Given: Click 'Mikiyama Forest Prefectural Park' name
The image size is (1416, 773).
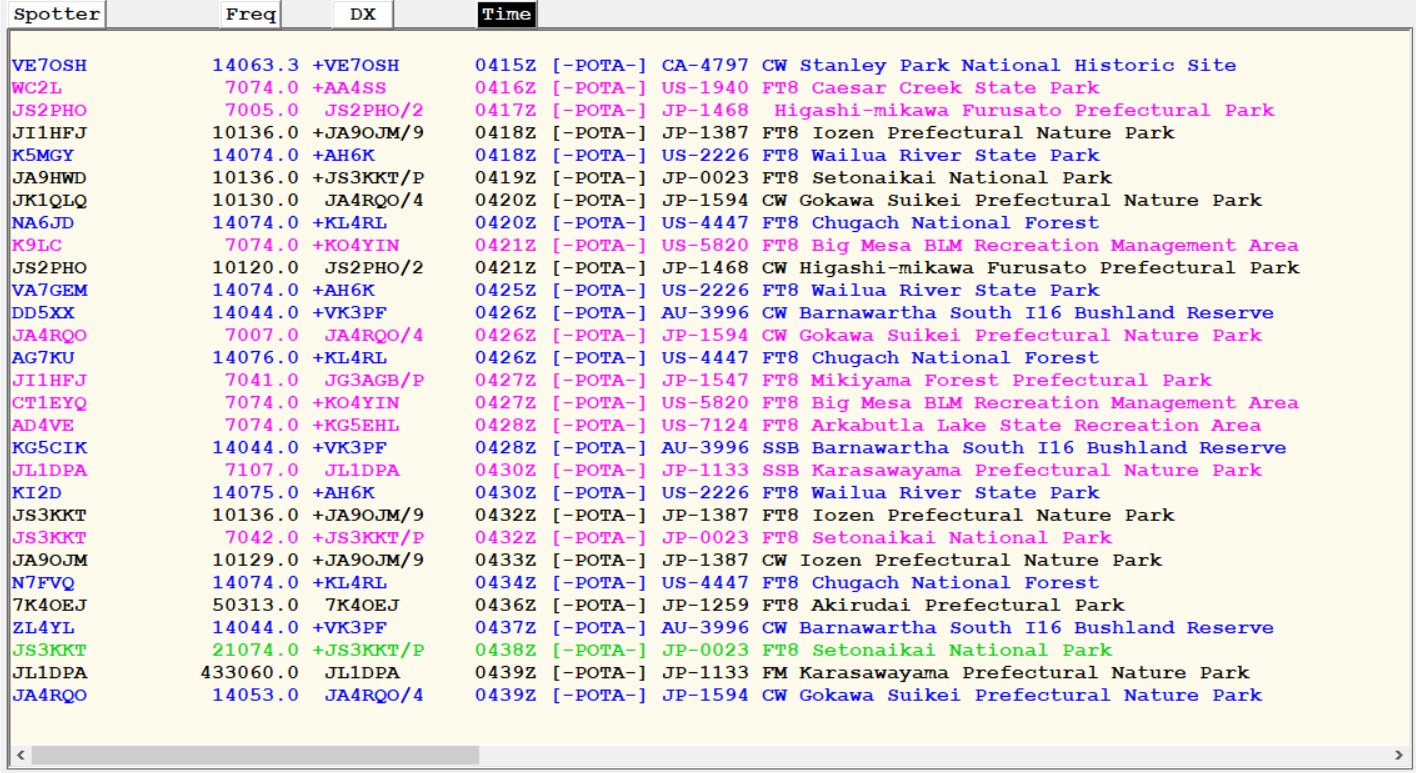Looking at the screenshot, I should (x=1011, y=381).
